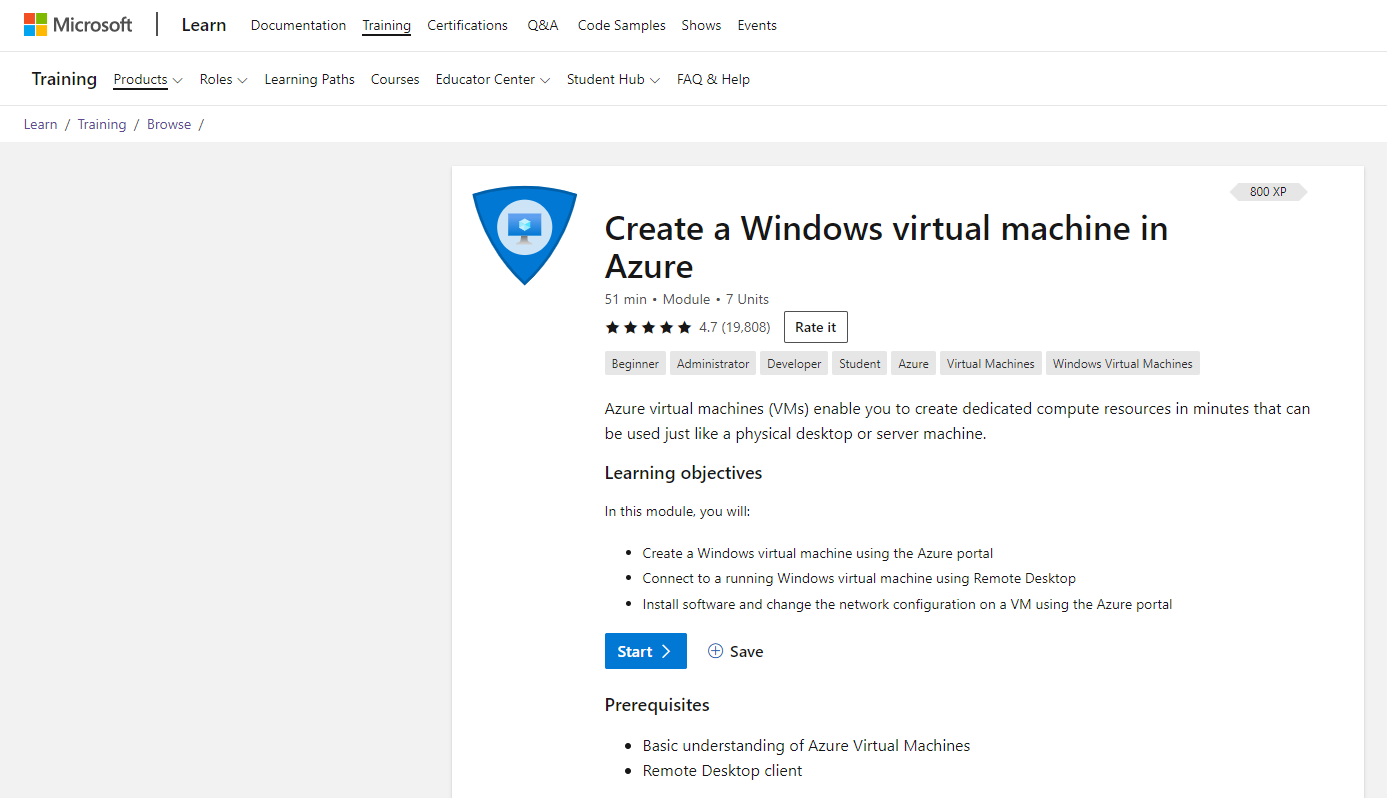Image resolution: width=1387 pixels, height=798 pixels.
Task: Expand the Educator Center dropdown
Action: (493, 79)
